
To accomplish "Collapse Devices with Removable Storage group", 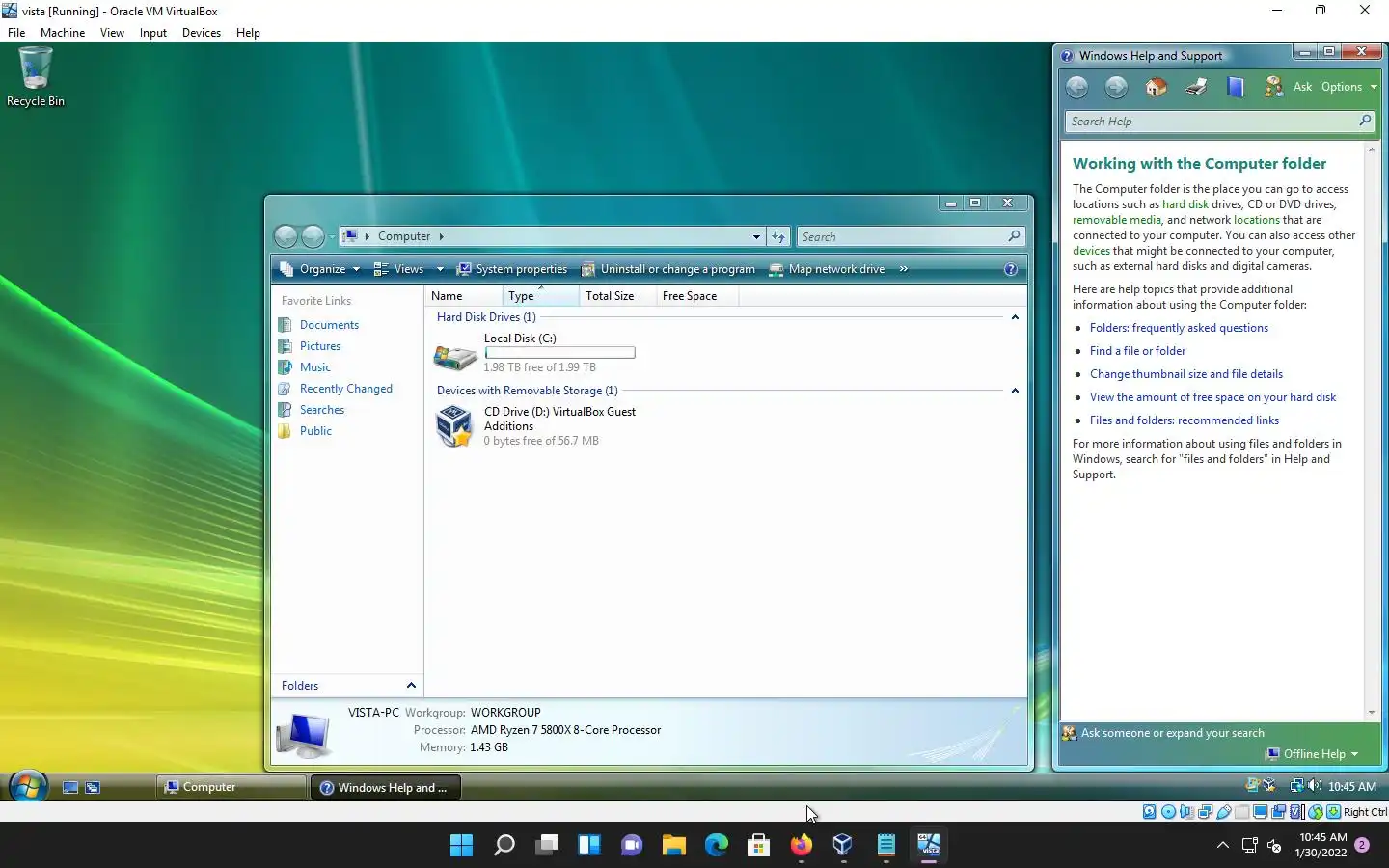I will pyautogui.click(x=1015, y=391).
